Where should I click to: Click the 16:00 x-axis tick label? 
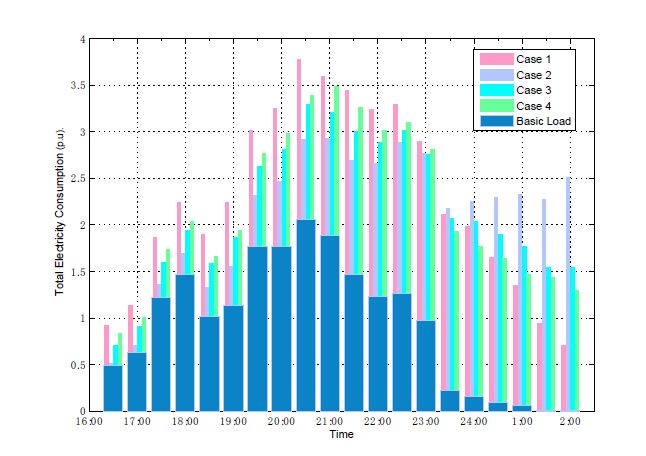pos(89,423)
